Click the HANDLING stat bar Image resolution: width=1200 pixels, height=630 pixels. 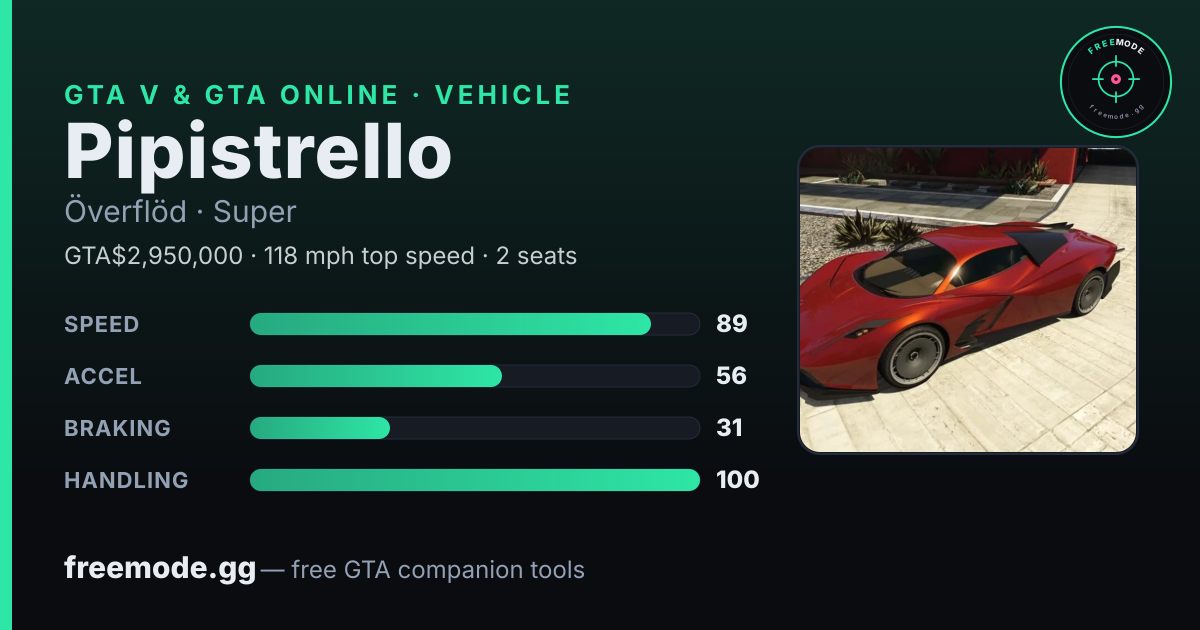click(x=474, y=480)
